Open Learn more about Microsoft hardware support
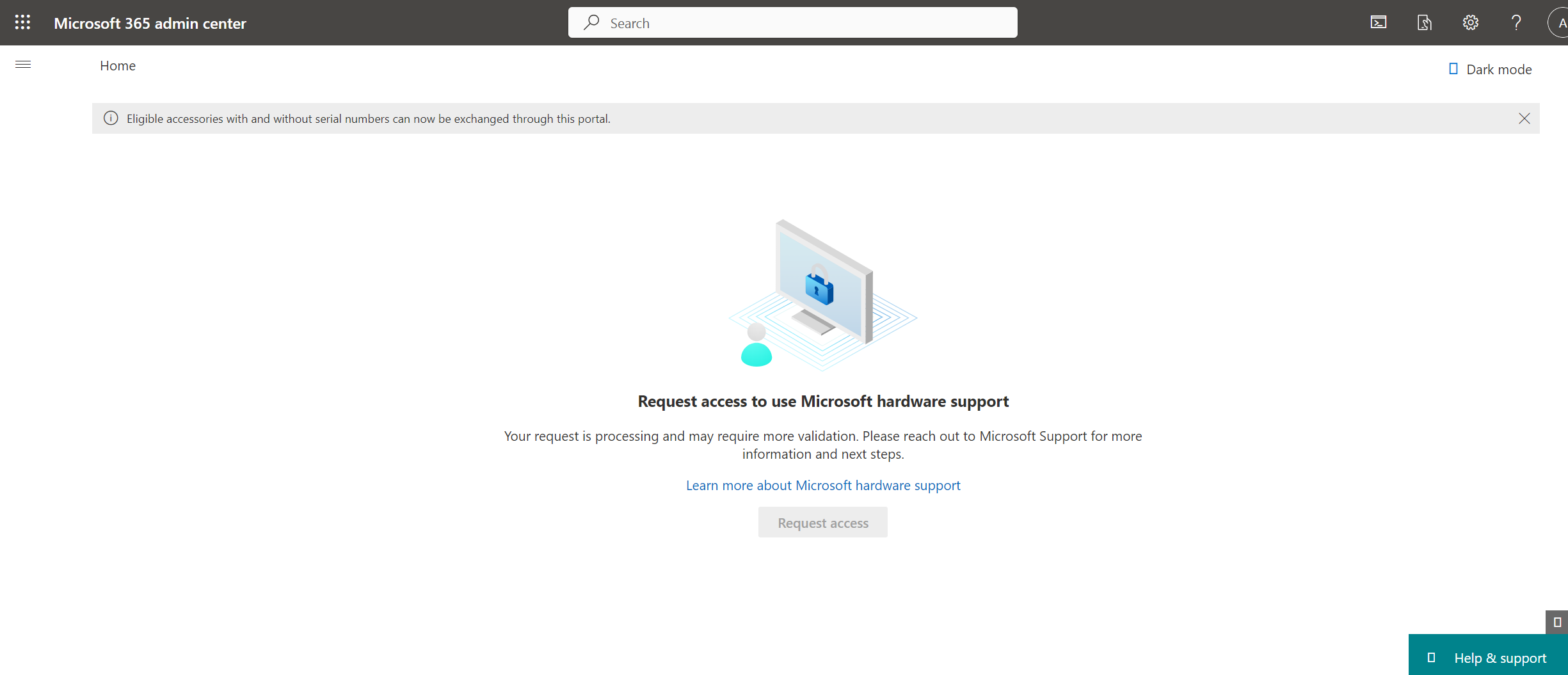 coord(822,485)
